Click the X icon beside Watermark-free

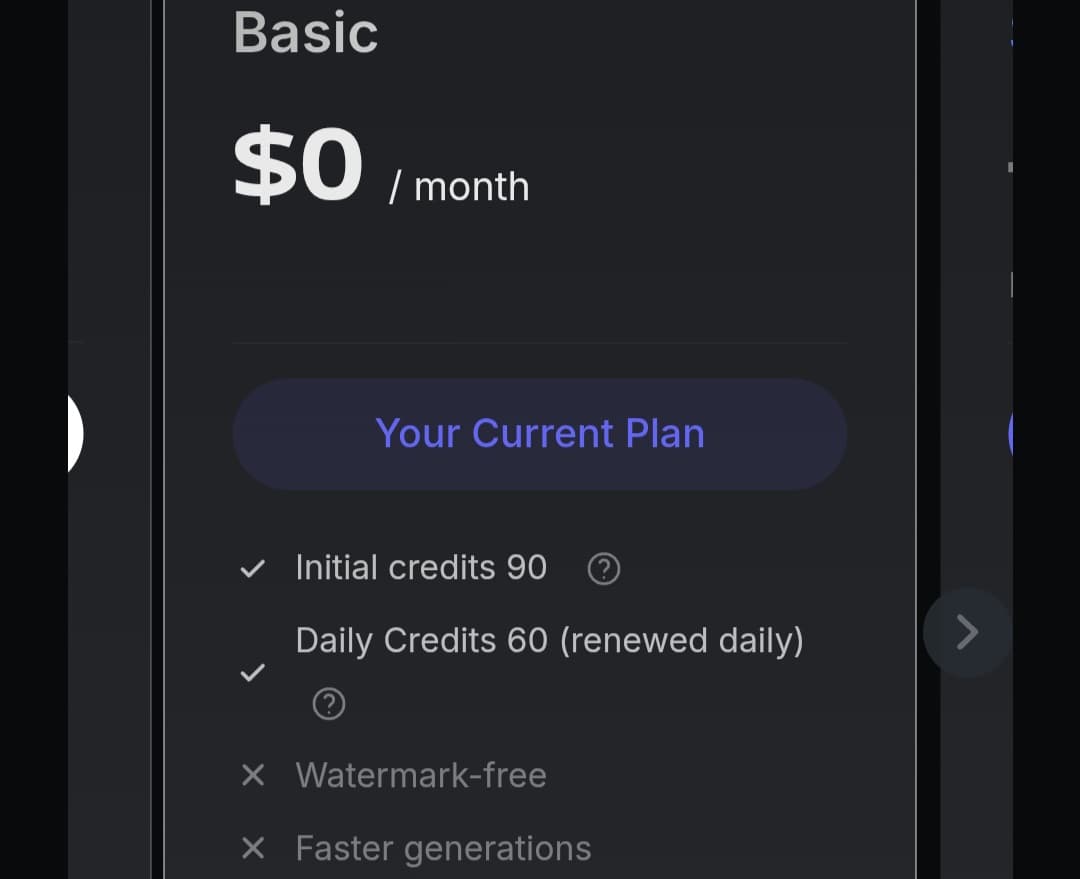[x=253, y=775]
